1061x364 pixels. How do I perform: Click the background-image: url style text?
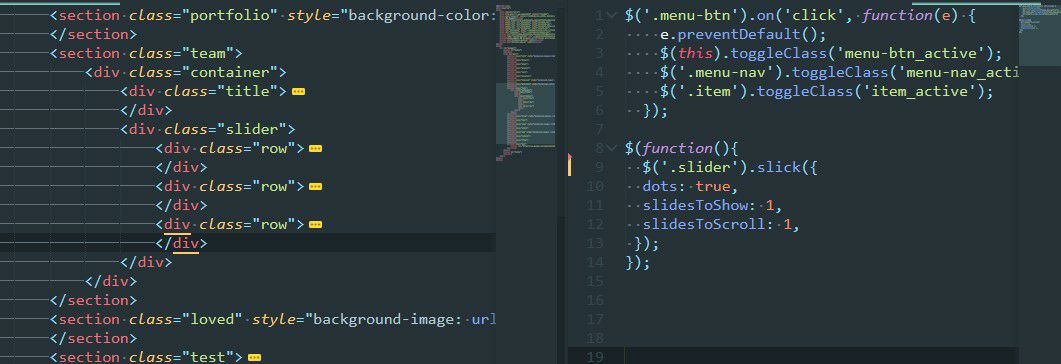404,319
